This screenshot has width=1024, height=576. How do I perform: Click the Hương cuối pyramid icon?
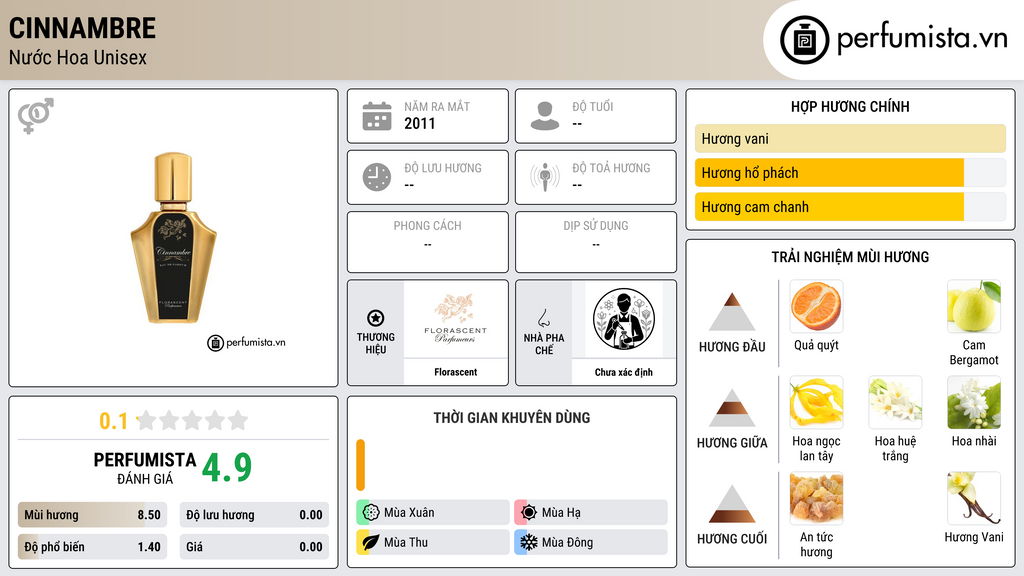pos(732,504)
